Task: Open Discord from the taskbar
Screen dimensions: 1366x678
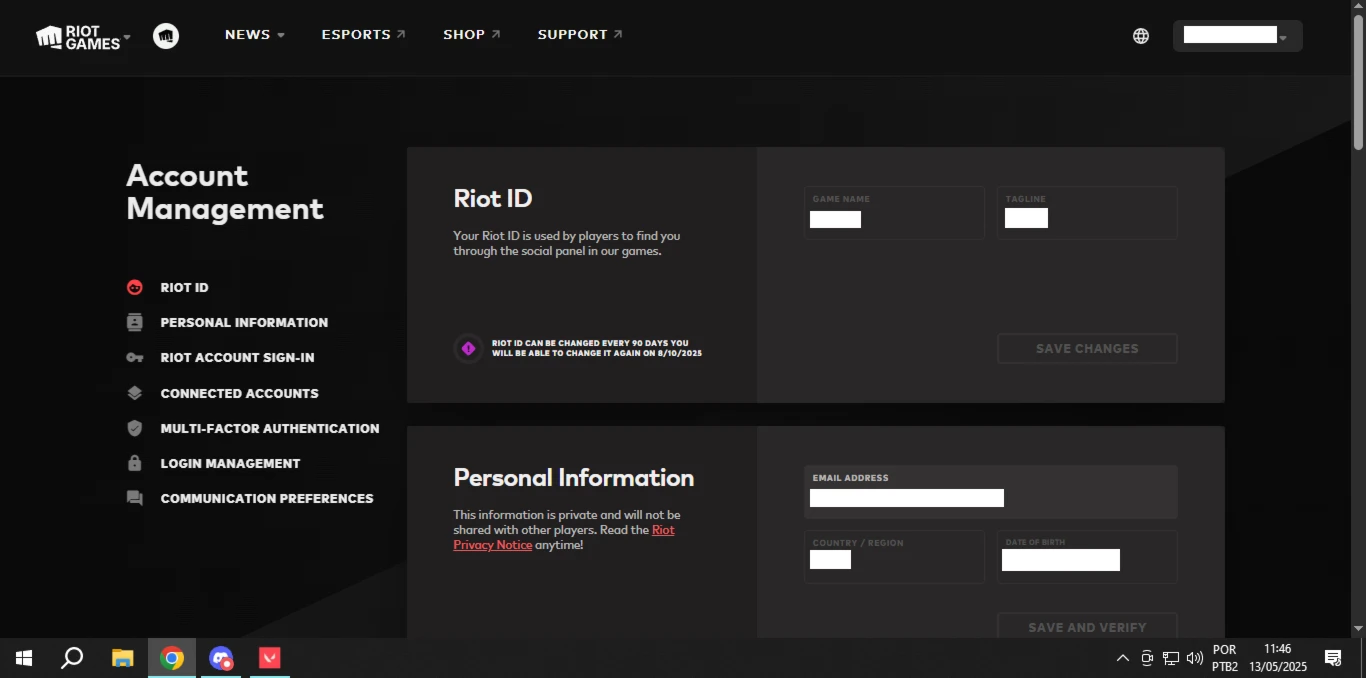Action: pyautogui.click(x=221, y=658)
